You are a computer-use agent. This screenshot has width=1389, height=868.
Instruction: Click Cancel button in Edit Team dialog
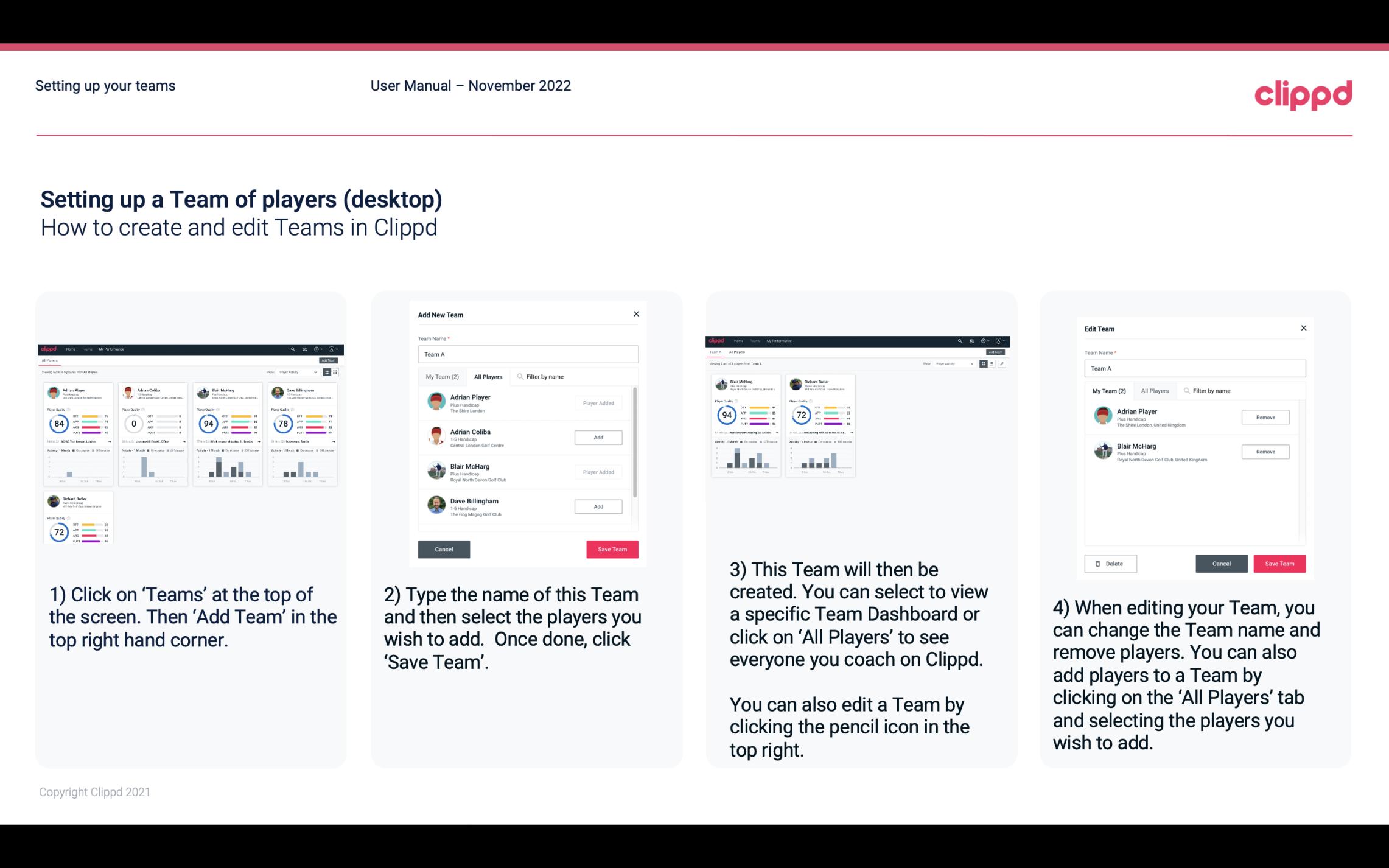1221,563
